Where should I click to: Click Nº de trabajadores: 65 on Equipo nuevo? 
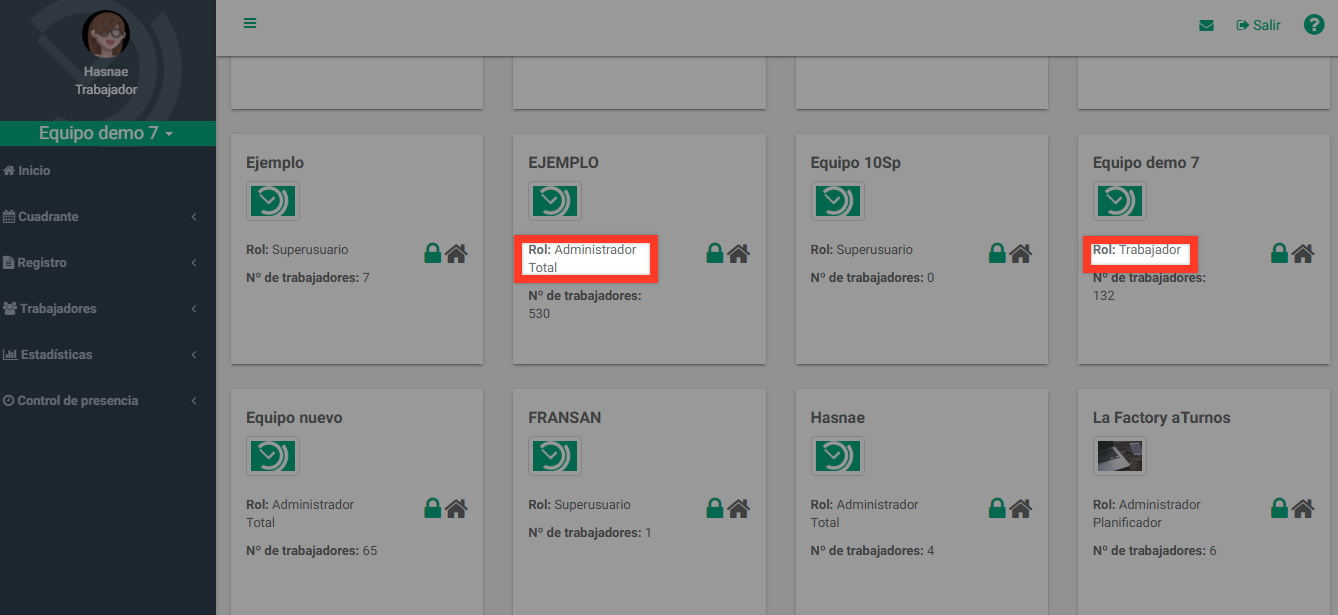click(x=312, y=551)
